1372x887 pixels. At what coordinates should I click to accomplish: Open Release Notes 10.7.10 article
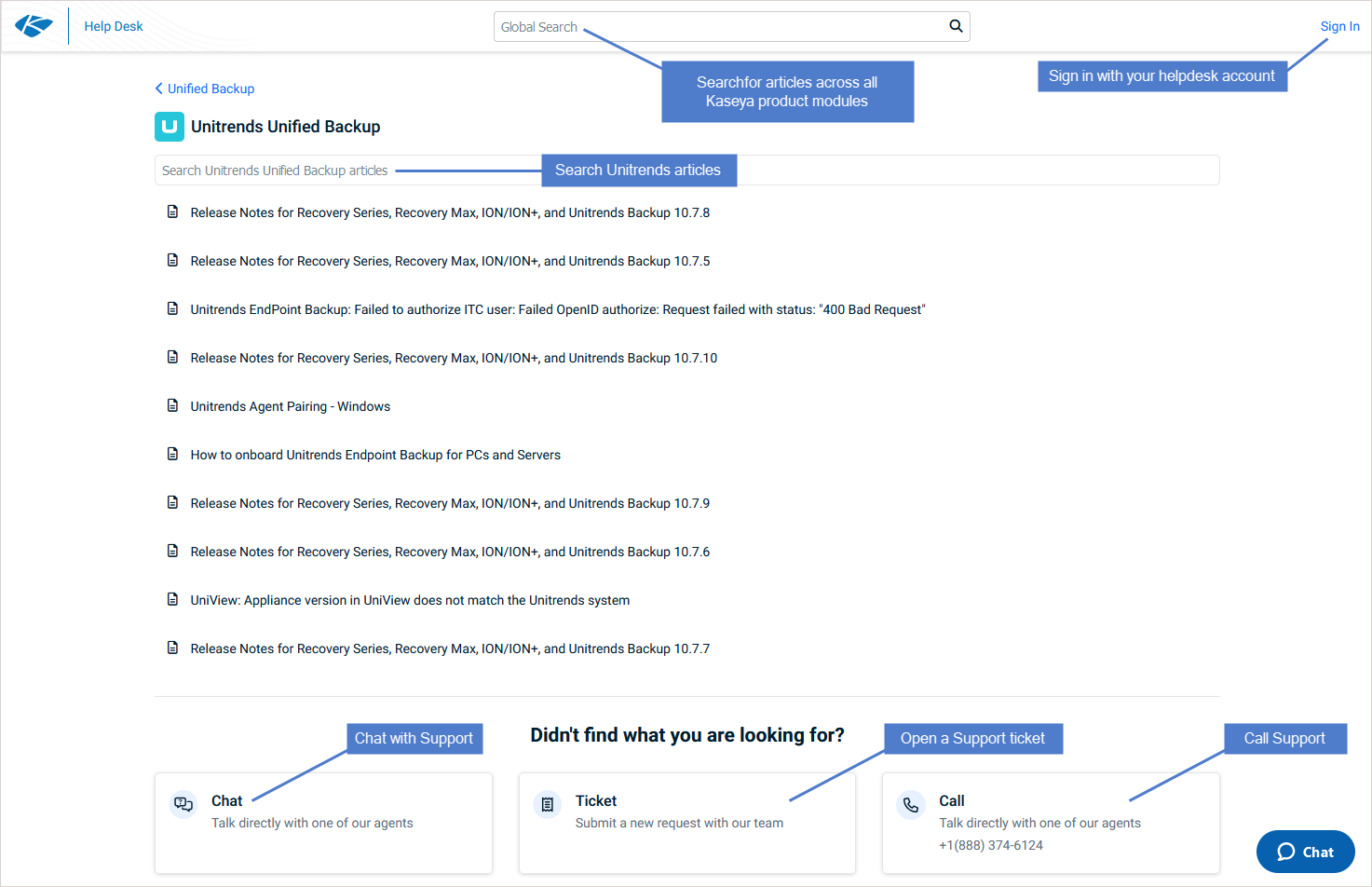click(454, 358)
